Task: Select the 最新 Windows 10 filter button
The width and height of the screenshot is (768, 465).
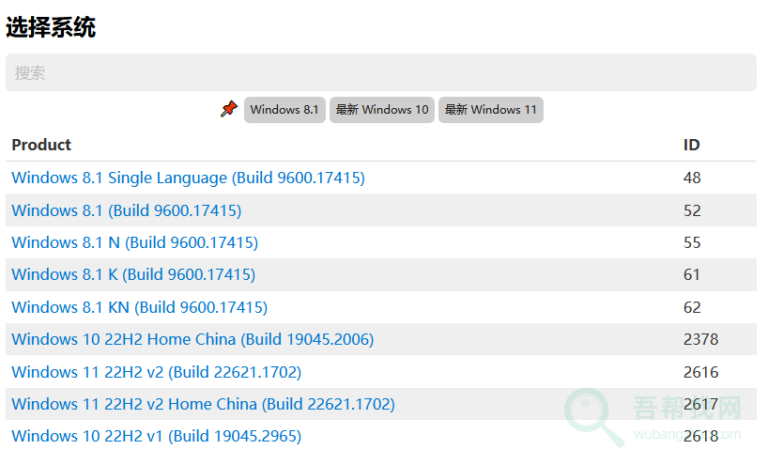Action: click(382, 110)
